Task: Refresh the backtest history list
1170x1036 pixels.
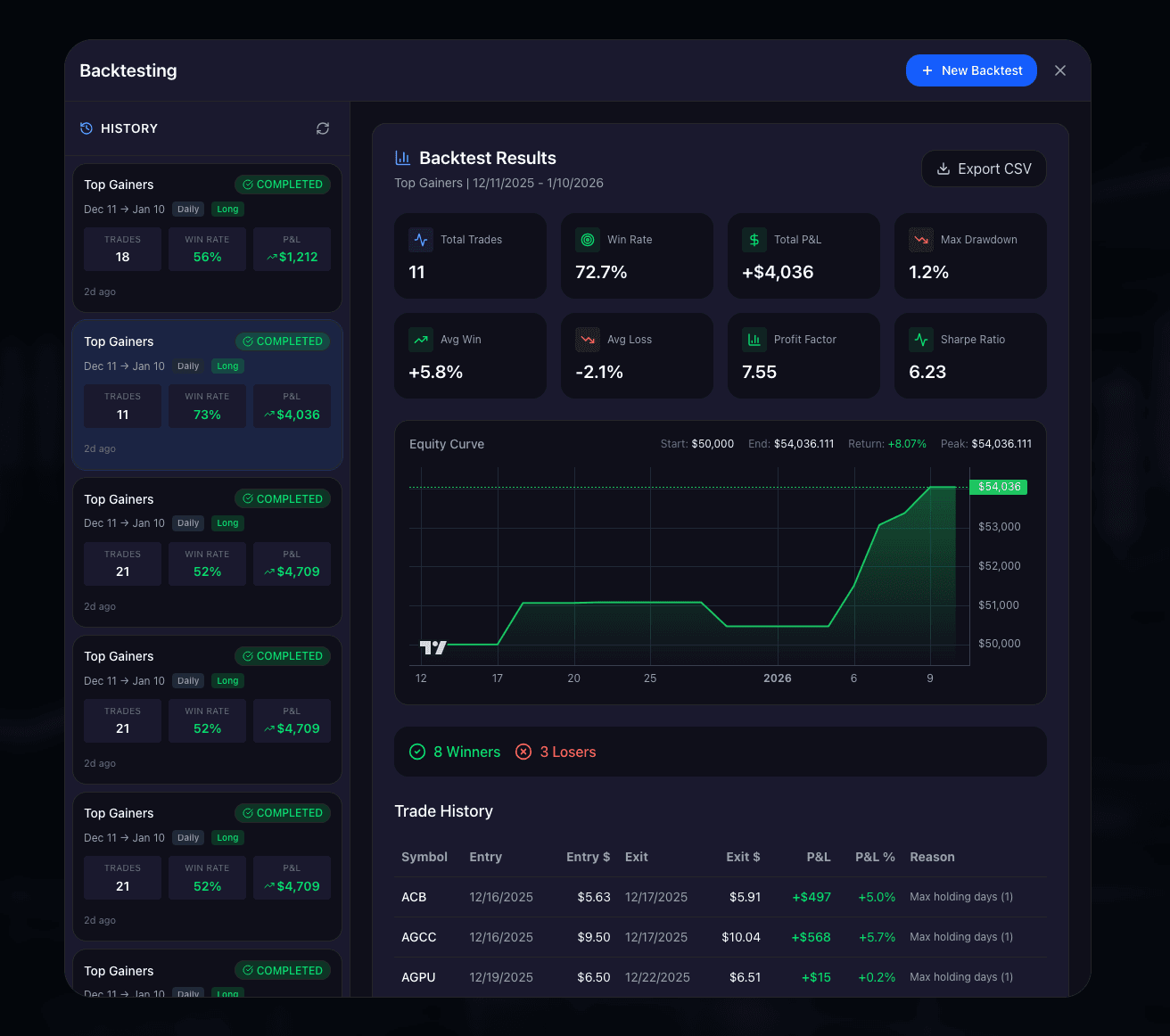Action: [x=323, y=128]
